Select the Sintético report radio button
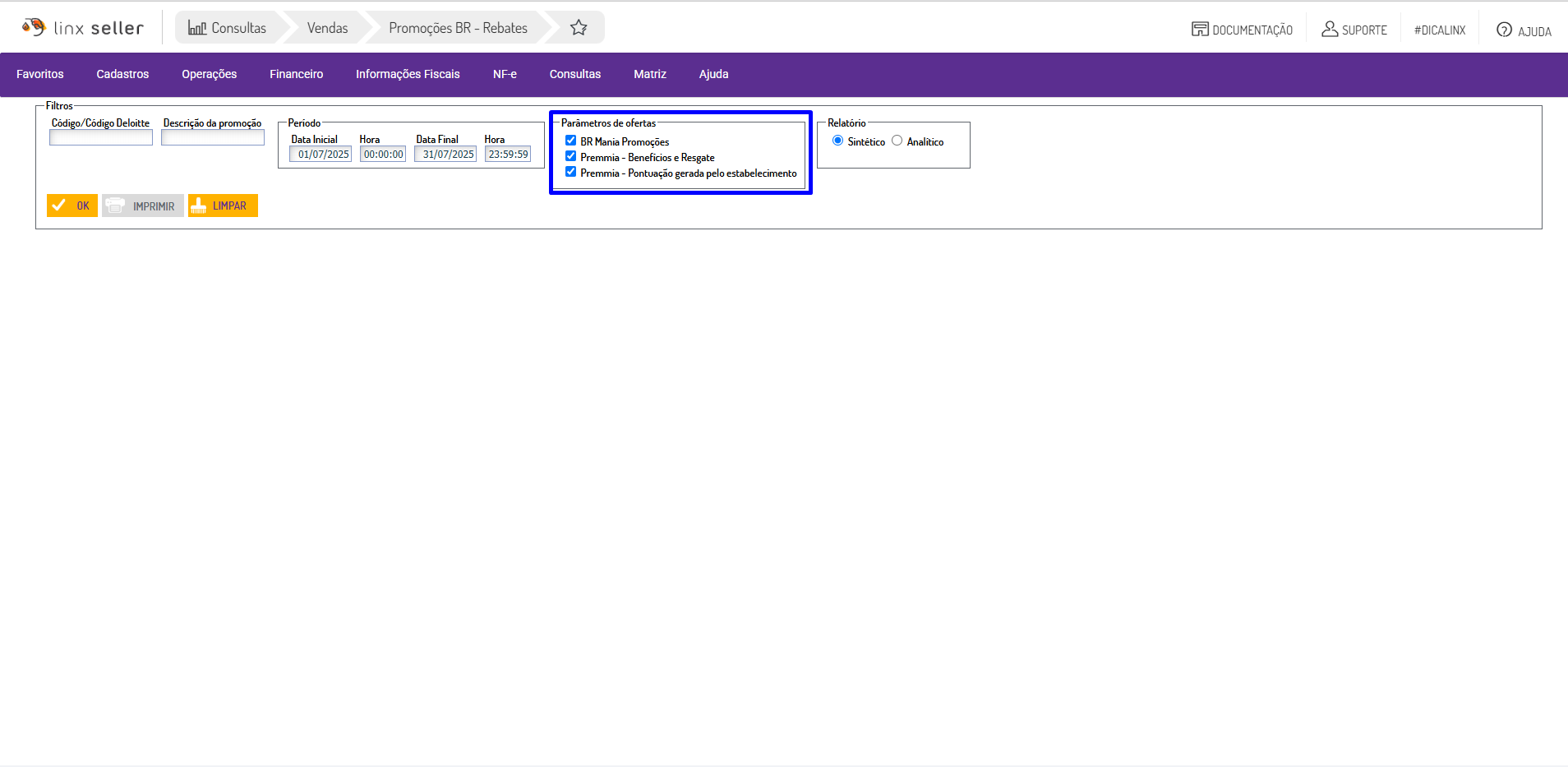 837,141
